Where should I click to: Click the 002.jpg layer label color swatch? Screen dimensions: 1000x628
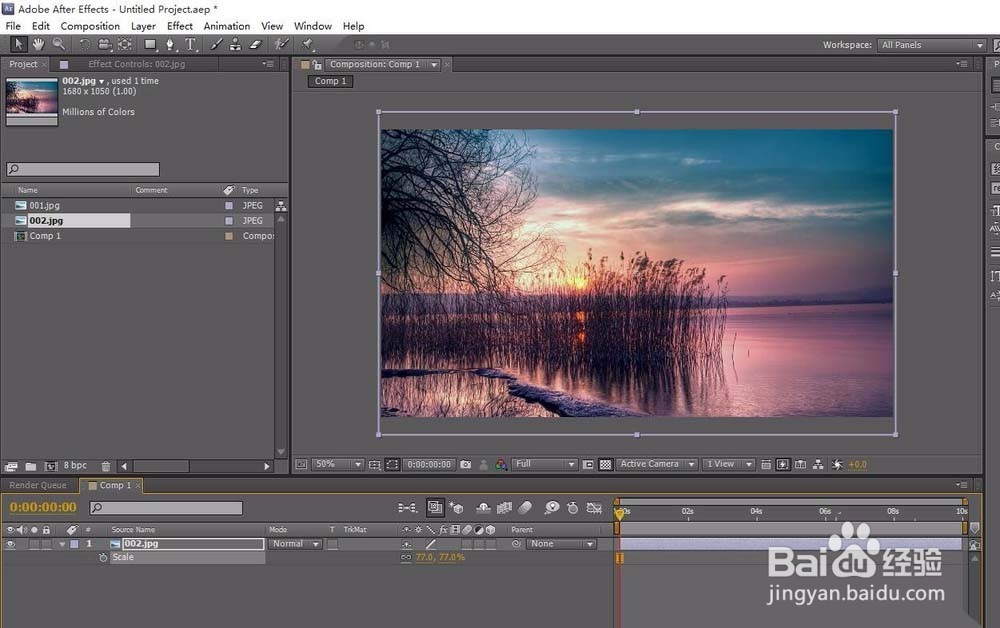pyautogui.click(x=74, y=544)
